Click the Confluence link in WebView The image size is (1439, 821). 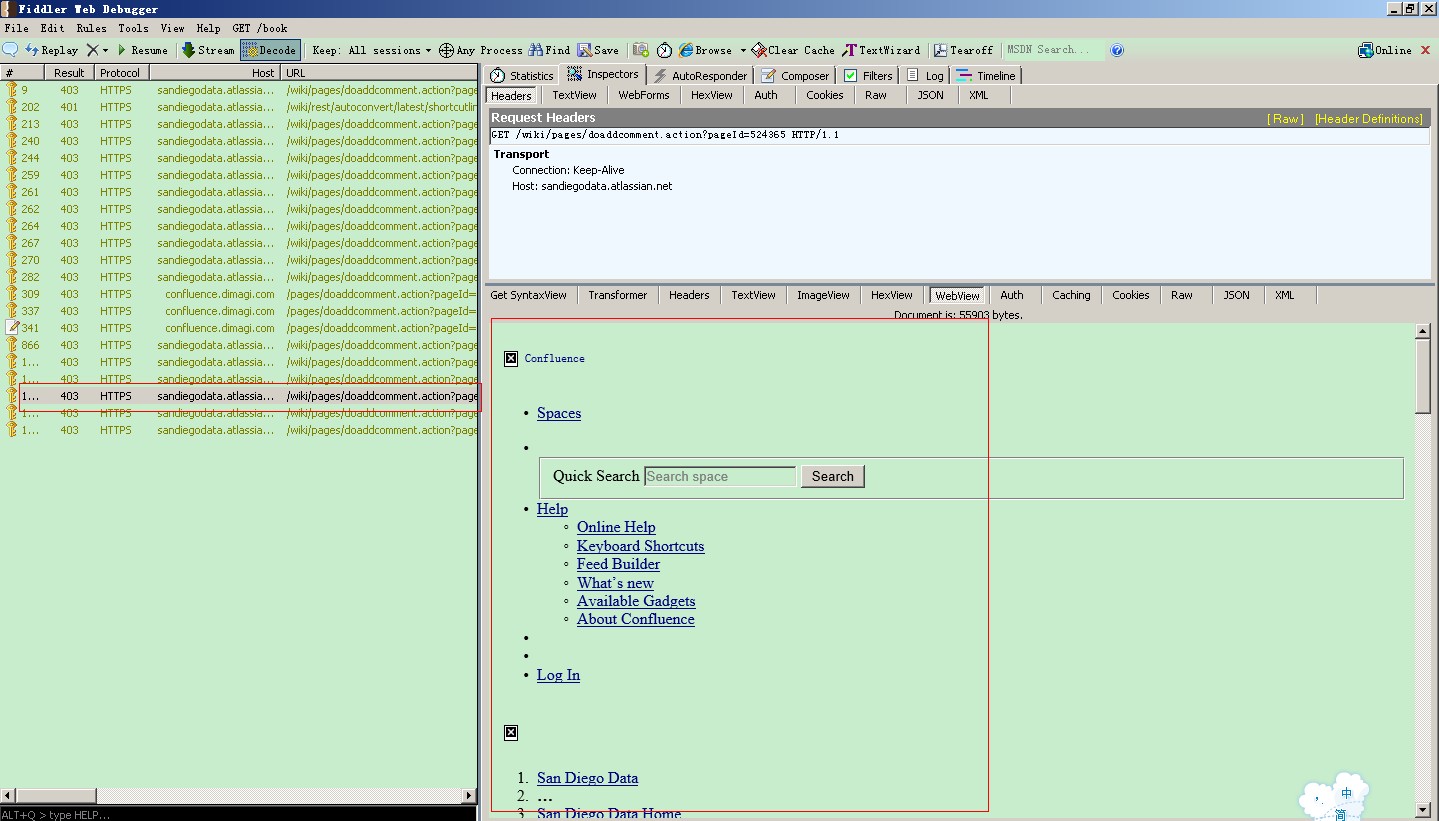click(x=554, y=358)
